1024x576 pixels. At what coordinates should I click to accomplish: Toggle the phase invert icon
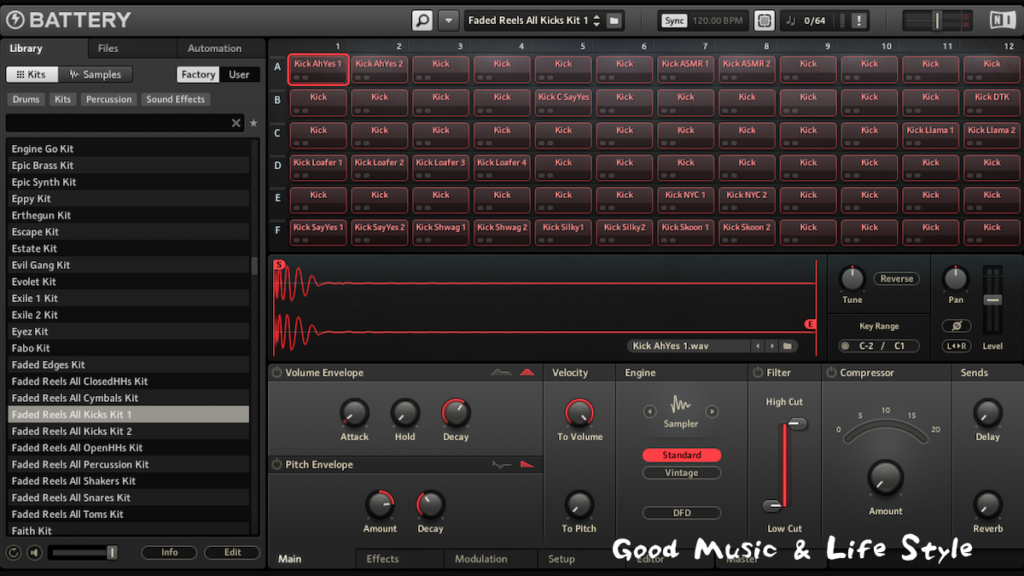[956, 325]
